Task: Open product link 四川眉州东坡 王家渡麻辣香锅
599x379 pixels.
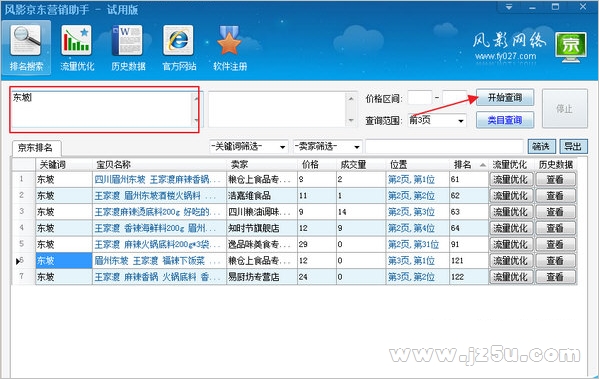Action: point(157,180)
